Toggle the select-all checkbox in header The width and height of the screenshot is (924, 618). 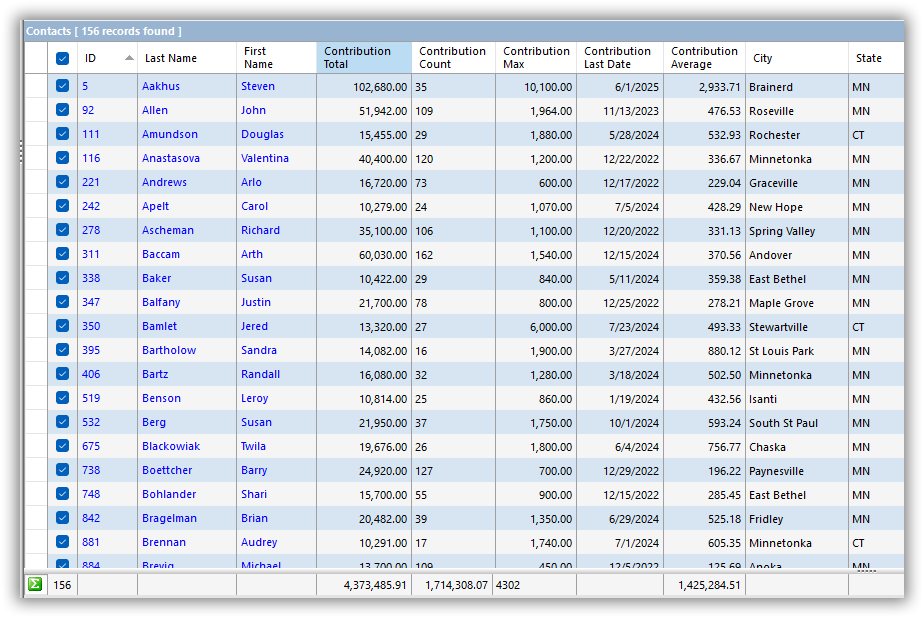(x=62, y=59)
